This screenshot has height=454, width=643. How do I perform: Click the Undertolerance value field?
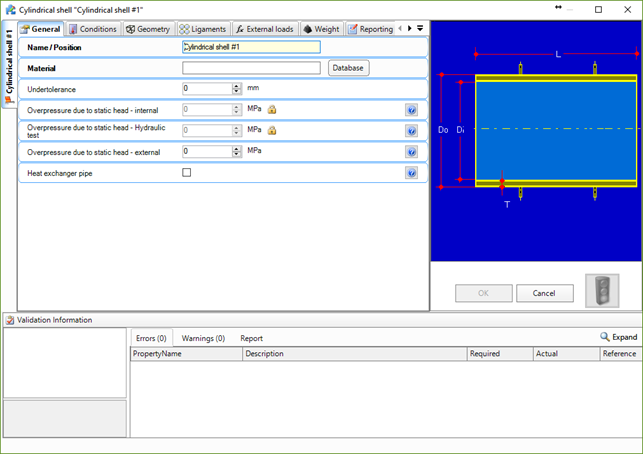[x=207, y=89]
